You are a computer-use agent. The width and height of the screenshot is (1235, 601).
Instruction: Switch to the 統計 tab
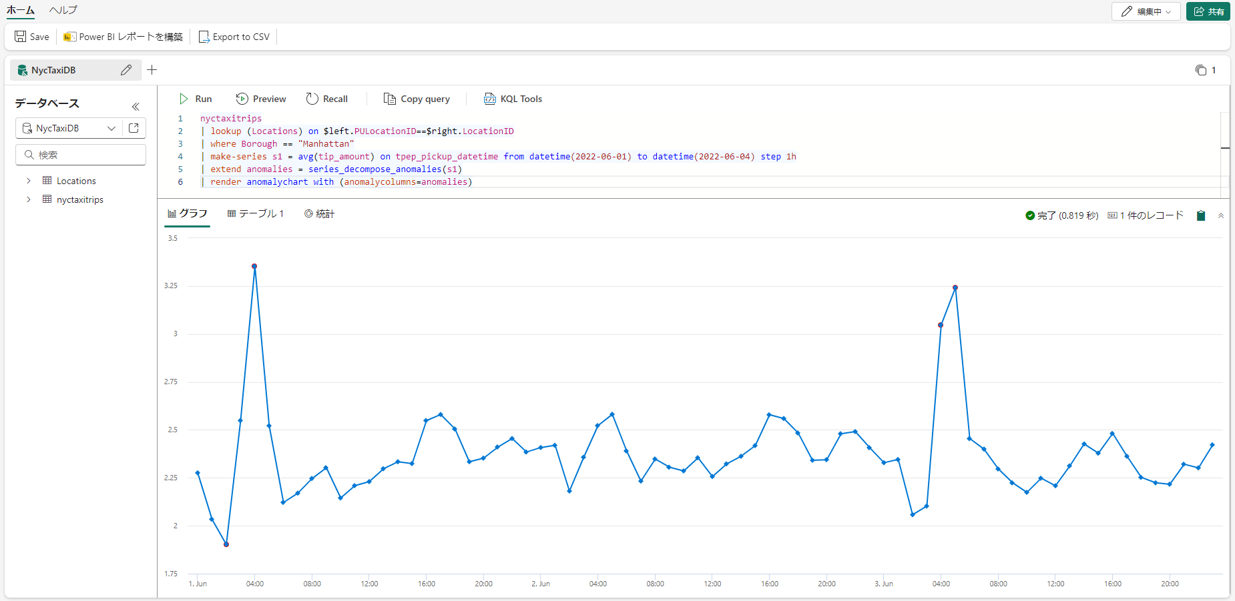(319, 214)
